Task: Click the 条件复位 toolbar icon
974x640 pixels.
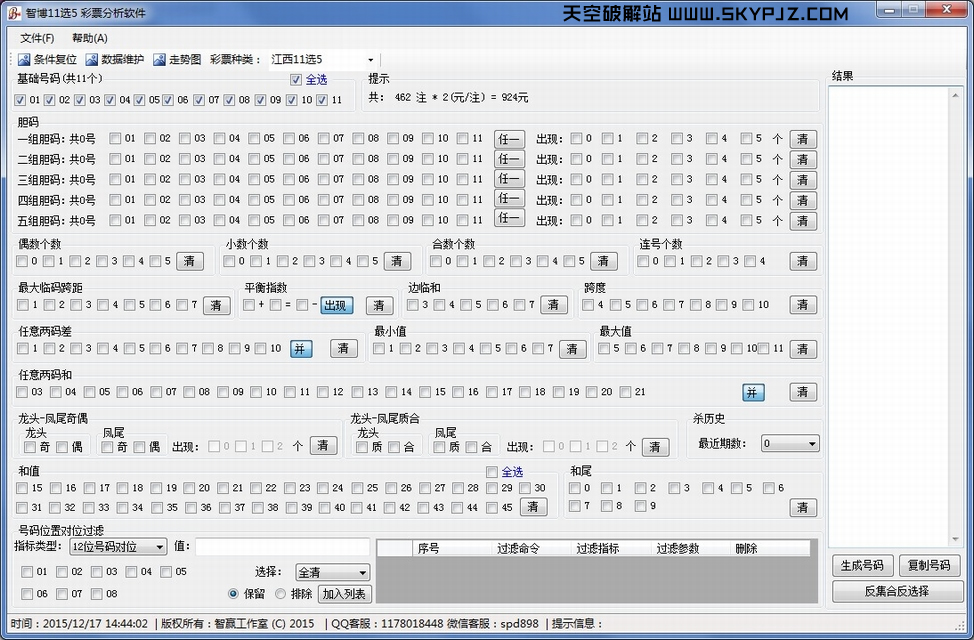Action: [25, 60]
